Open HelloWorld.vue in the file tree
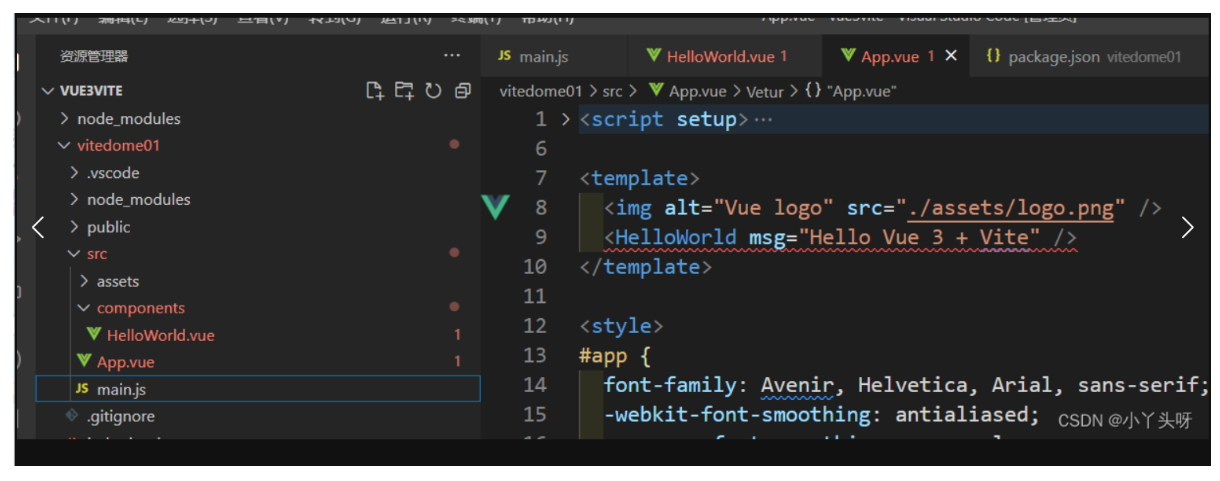Viewport: 1220px width, 481px height. pyautogui.click(x=151, y=335)
